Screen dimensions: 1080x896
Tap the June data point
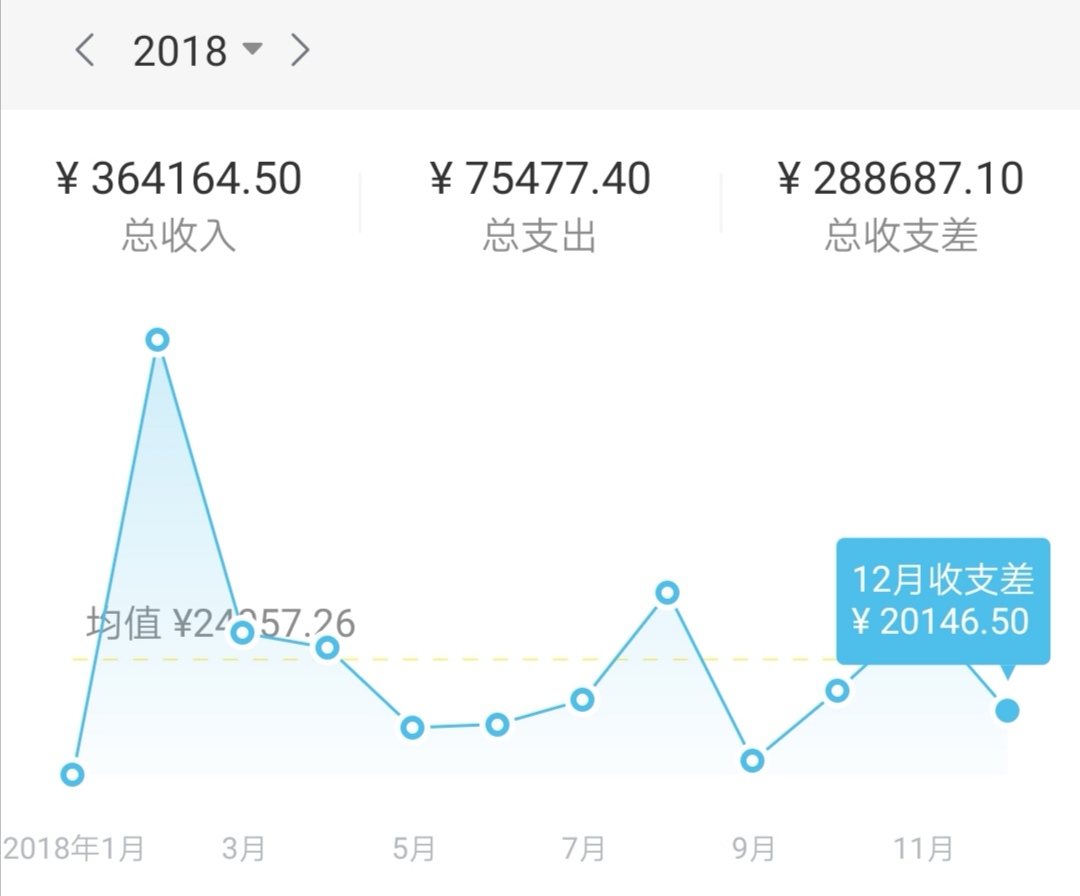[497, 725]
